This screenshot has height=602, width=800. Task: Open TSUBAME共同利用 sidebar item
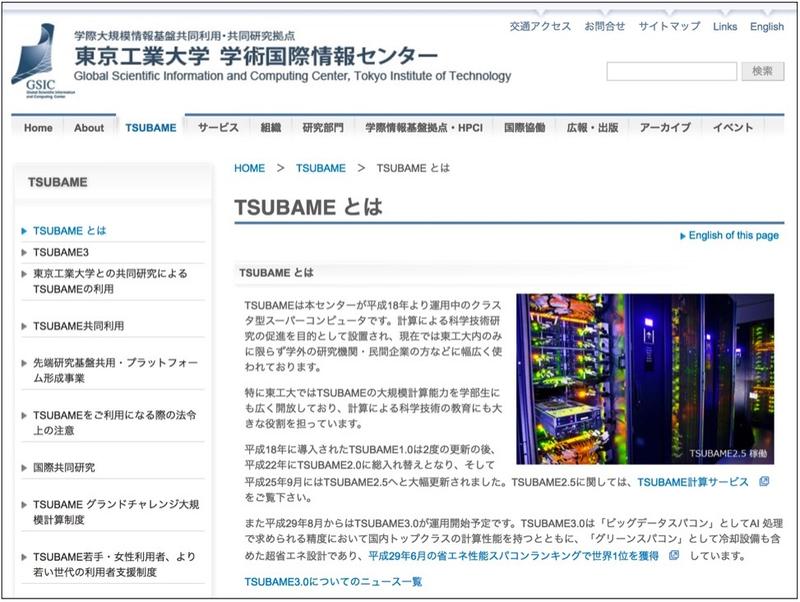(x=79, y=326)
